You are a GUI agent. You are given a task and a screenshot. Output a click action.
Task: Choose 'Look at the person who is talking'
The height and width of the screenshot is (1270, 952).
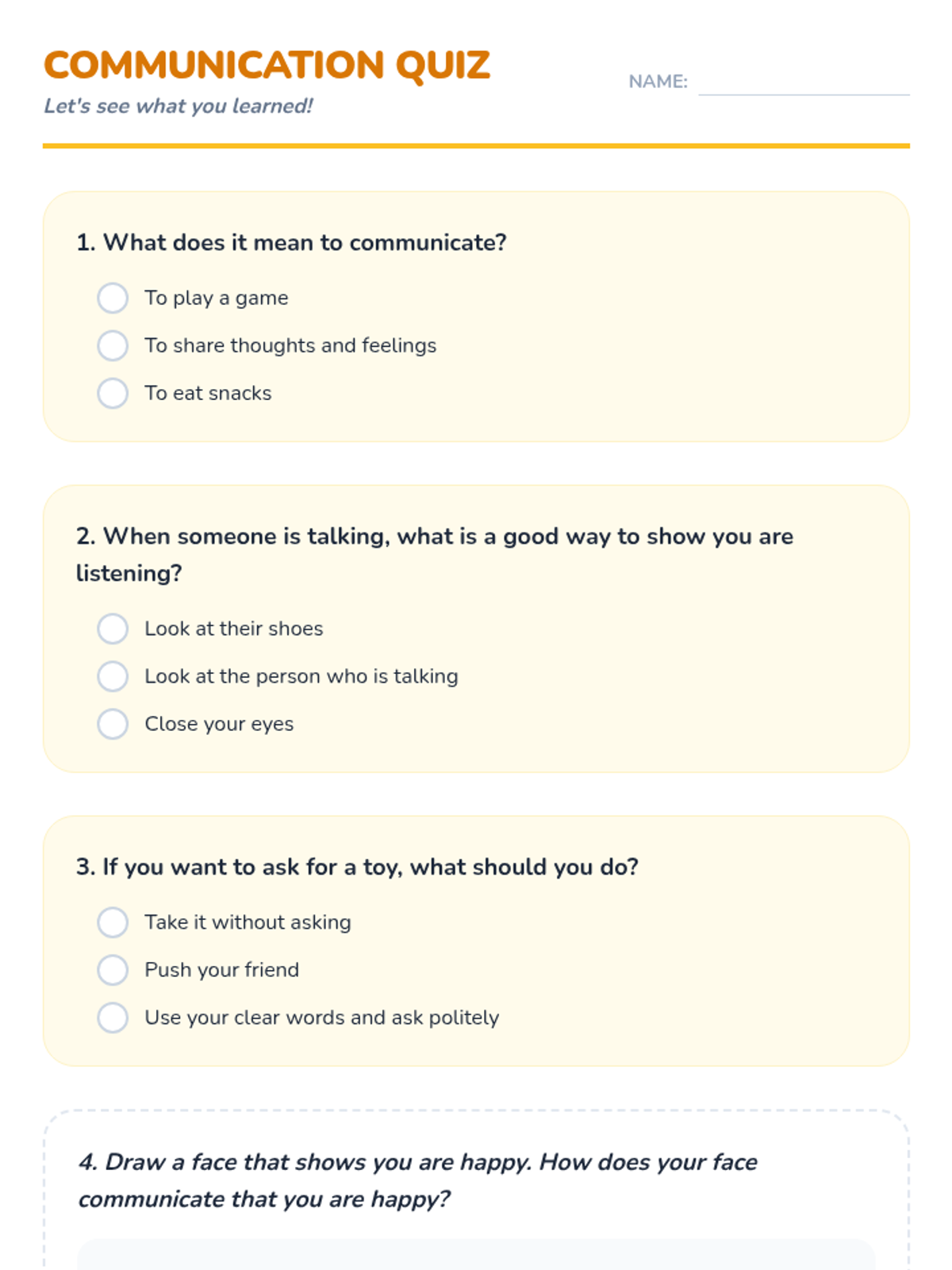point(113,676)
